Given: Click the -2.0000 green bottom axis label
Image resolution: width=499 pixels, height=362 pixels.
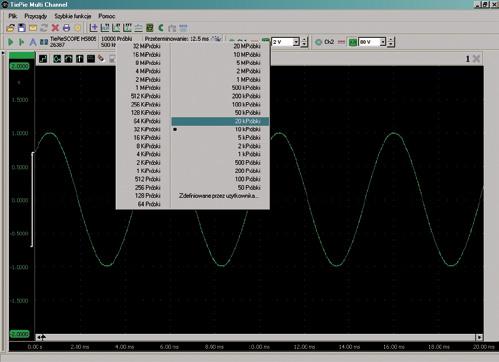Looking at the screenshot, I should click(20, 334).
